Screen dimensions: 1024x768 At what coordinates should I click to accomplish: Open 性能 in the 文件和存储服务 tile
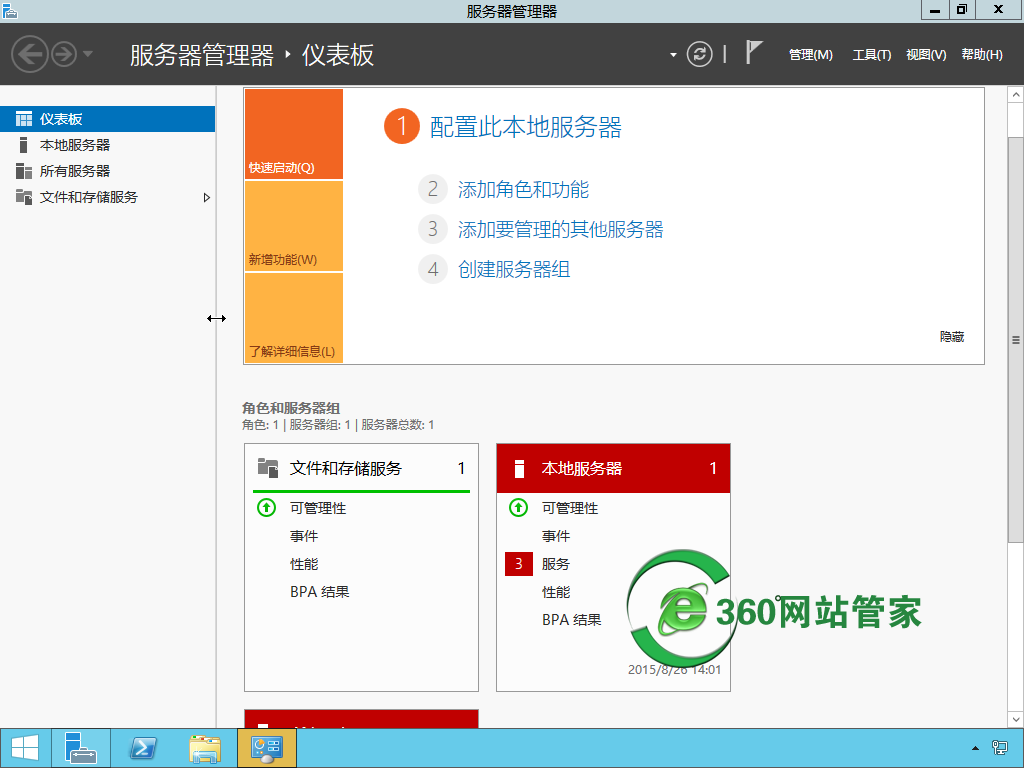tap(304, 564)
